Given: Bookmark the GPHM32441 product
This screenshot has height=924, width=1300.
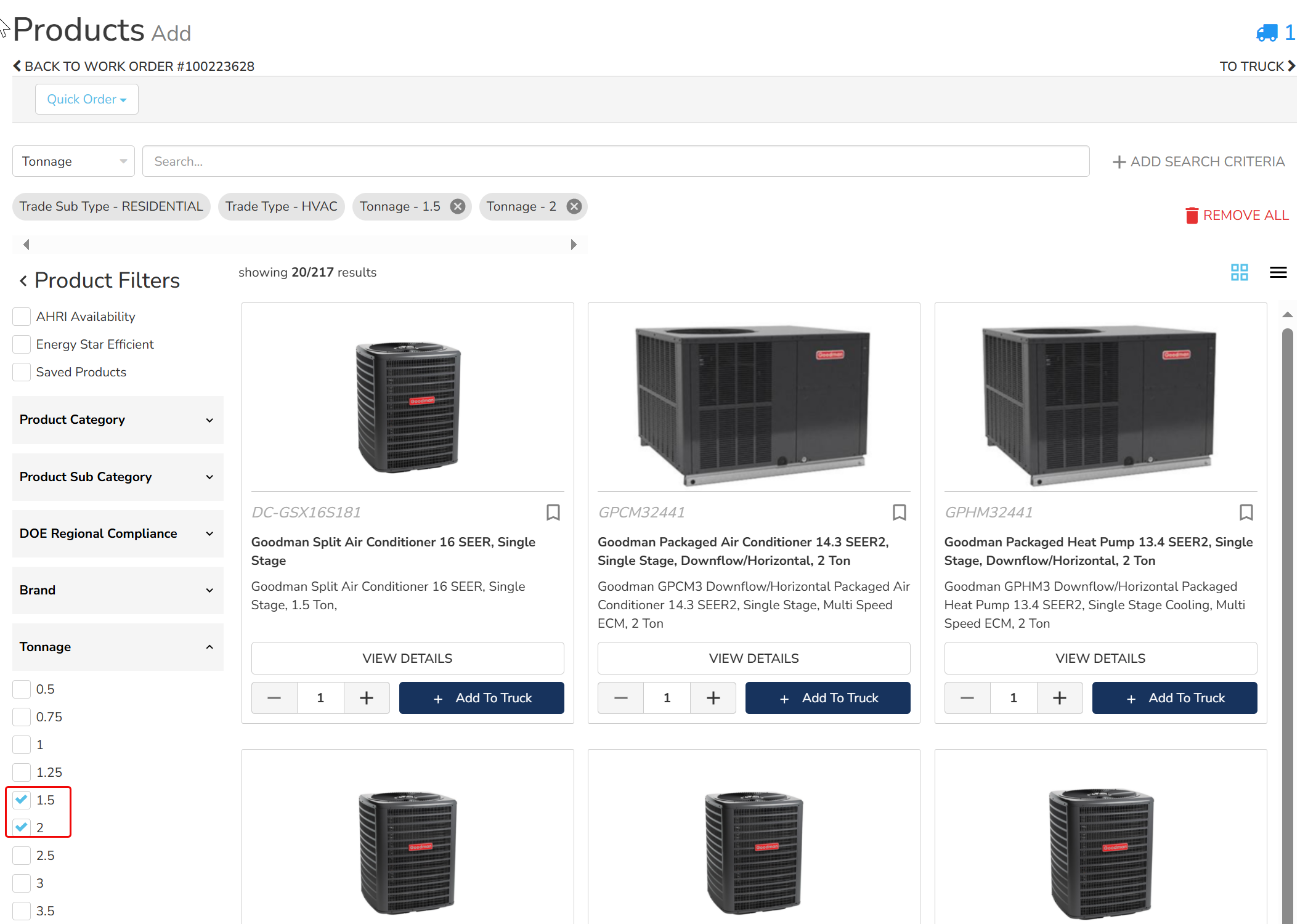Looking at the screenshot, I should click(x=1246, y=512).
